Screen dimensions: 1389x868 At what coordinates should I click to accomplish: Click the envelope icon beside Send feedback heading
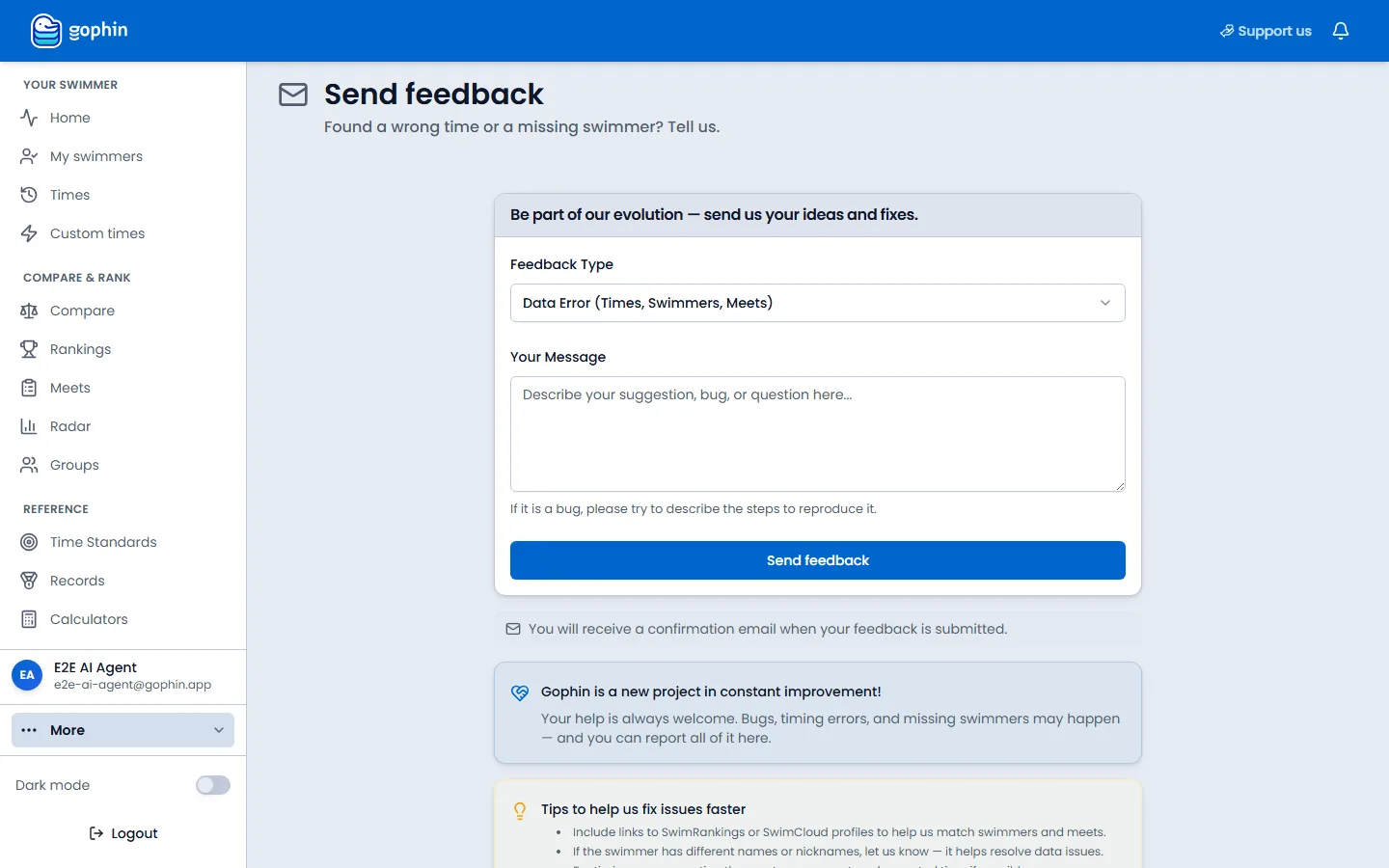tap(293, 94)
